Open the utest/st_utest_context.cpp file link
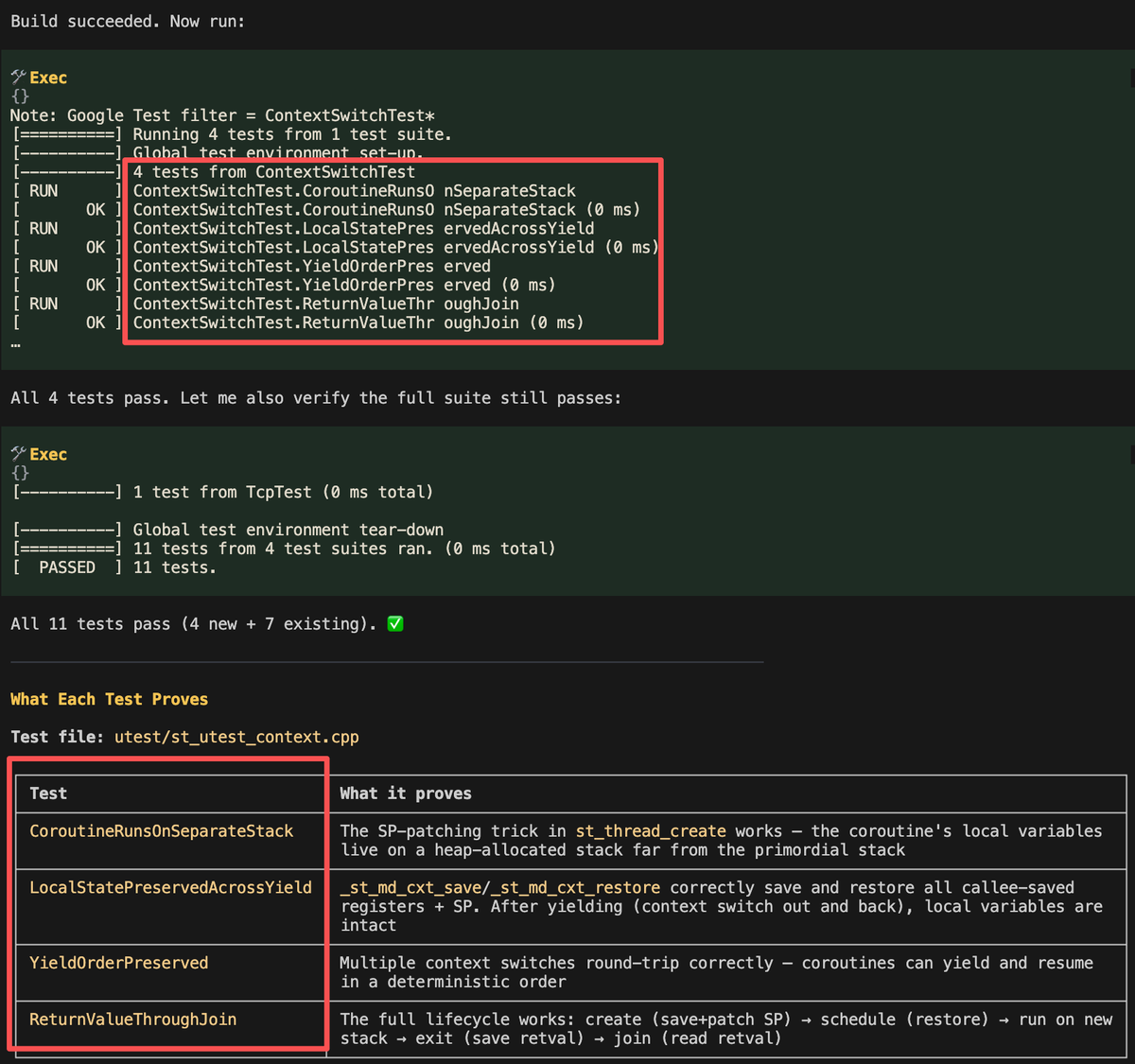 236,737
